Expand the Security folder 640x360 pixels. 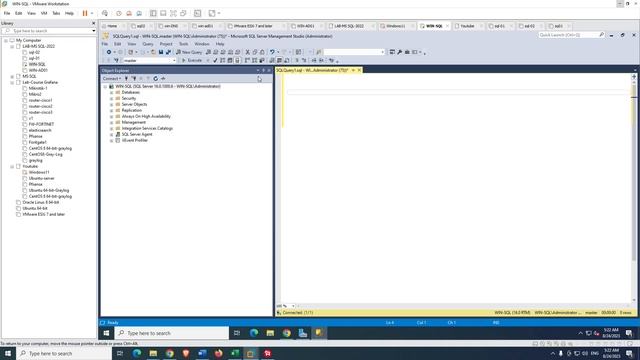[111, 98]
